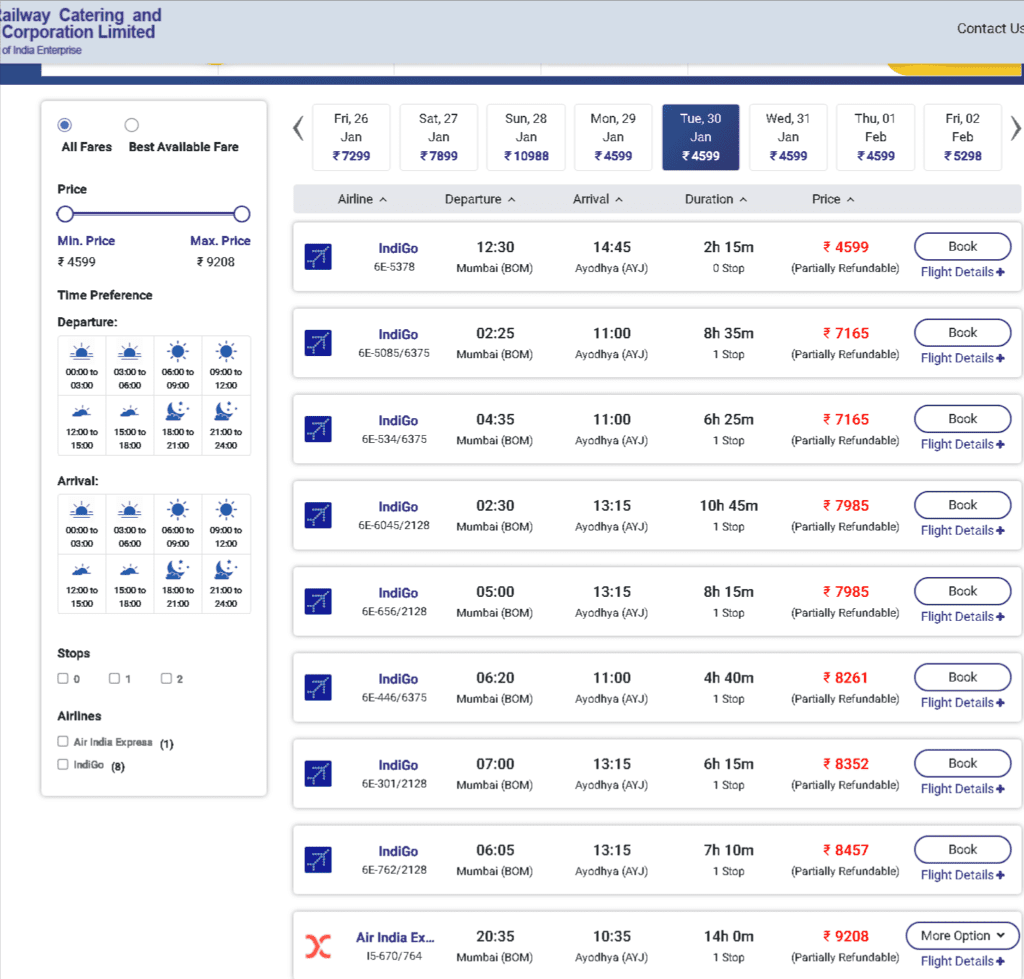Pick arrival time 09:00 to 12:00 icon

(x=226, y=510)
